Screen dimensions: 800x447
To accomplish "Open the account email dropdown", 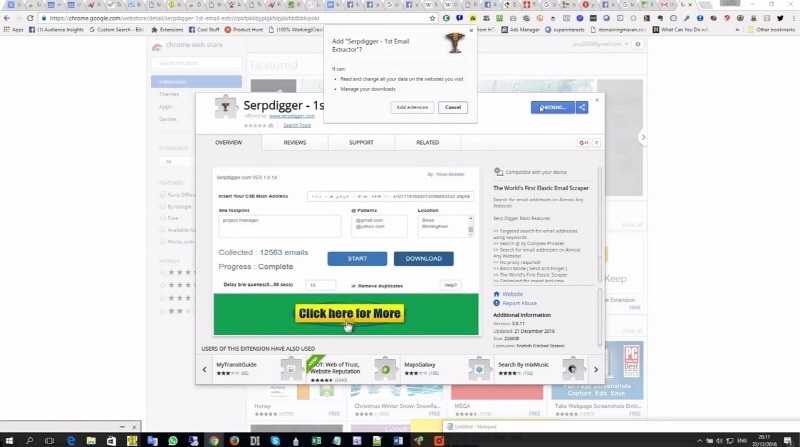I will point(601,44).
